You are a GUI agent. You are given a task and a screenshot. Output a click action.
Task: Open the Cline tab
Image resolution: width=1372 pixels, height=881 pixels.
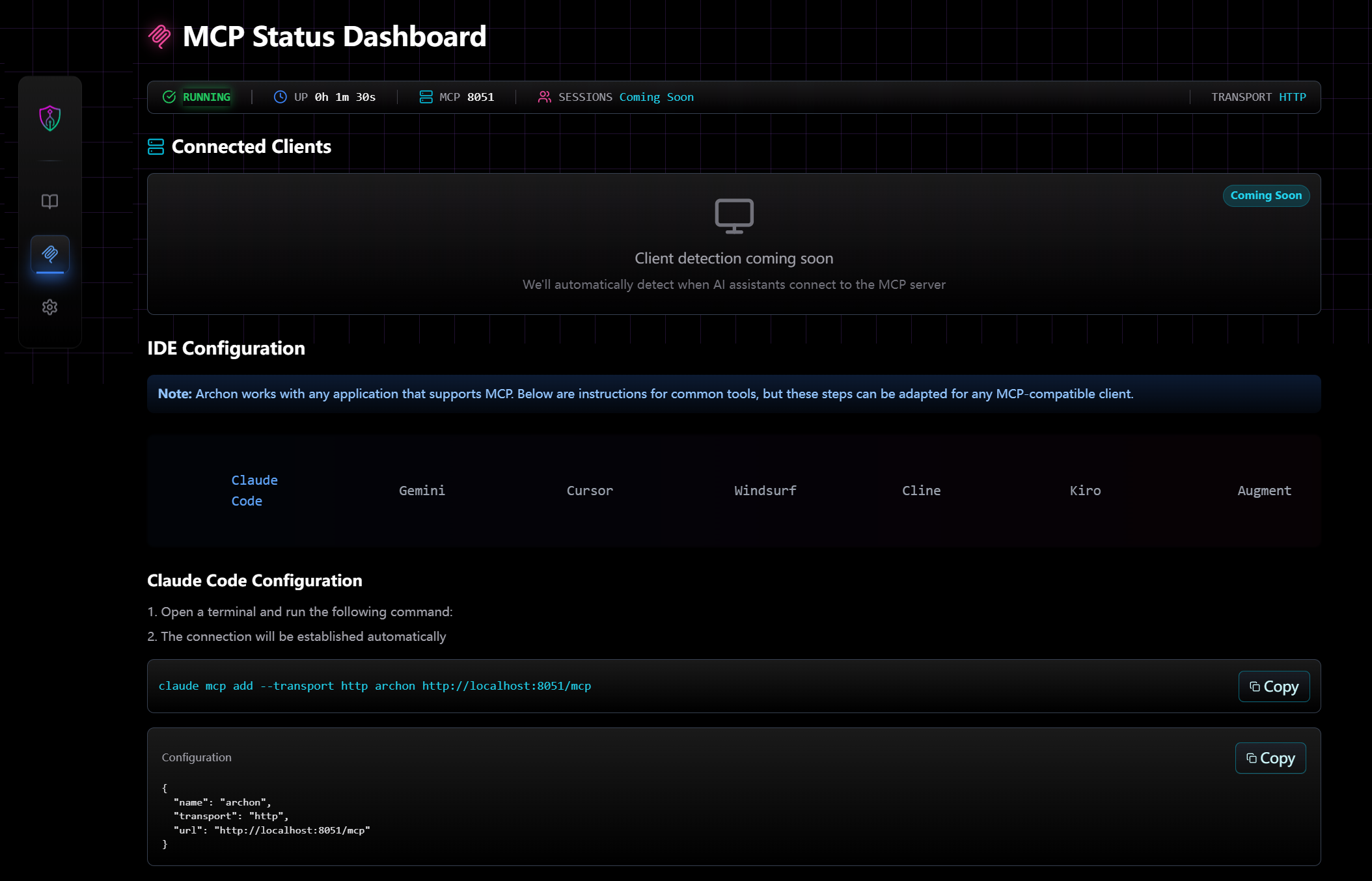[x=921, y=491]
